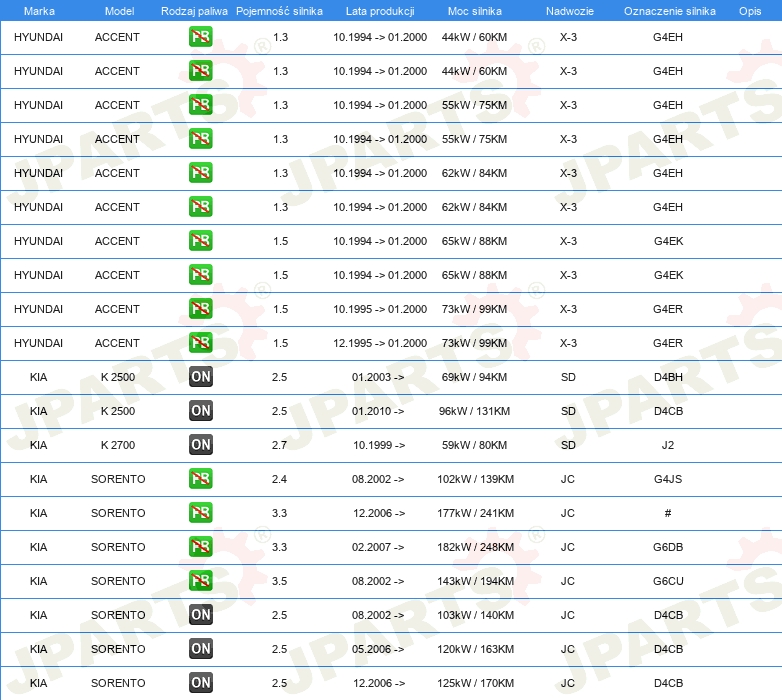782x700 pixels.
Task: Click the ON diesel icon in the 120kW SORENTO row
Action: pos(200,649)
